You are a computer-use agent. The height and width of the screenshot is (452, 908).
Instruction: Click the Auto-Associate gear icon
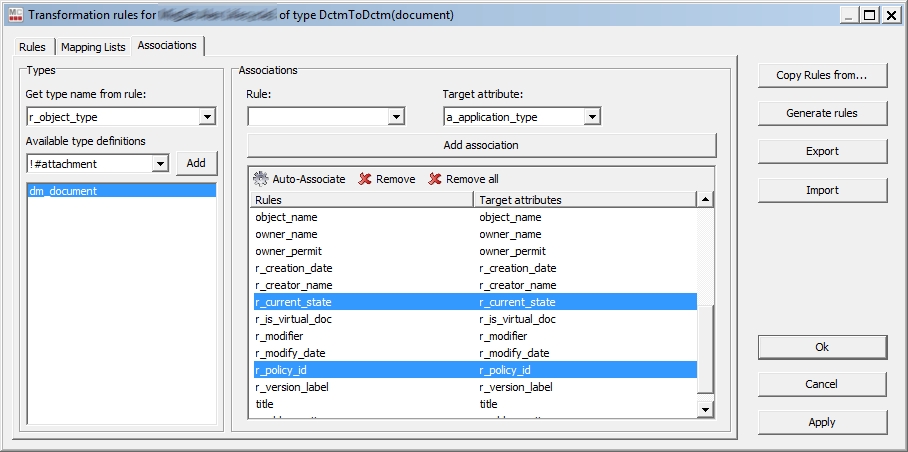coord(261,179)
